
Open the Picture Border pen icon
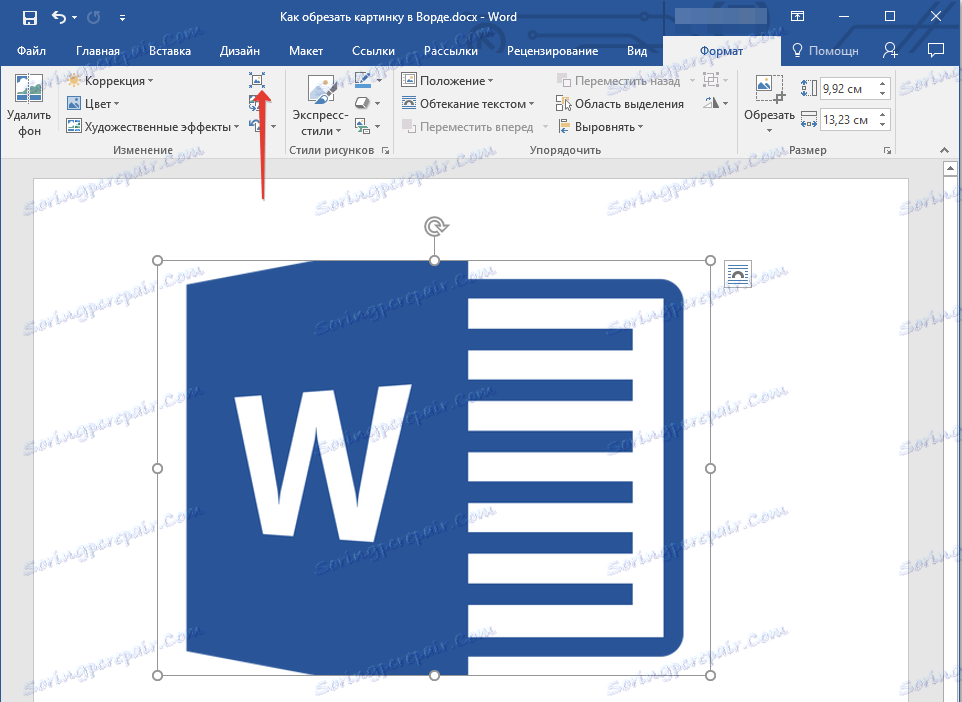pos(363,81)
